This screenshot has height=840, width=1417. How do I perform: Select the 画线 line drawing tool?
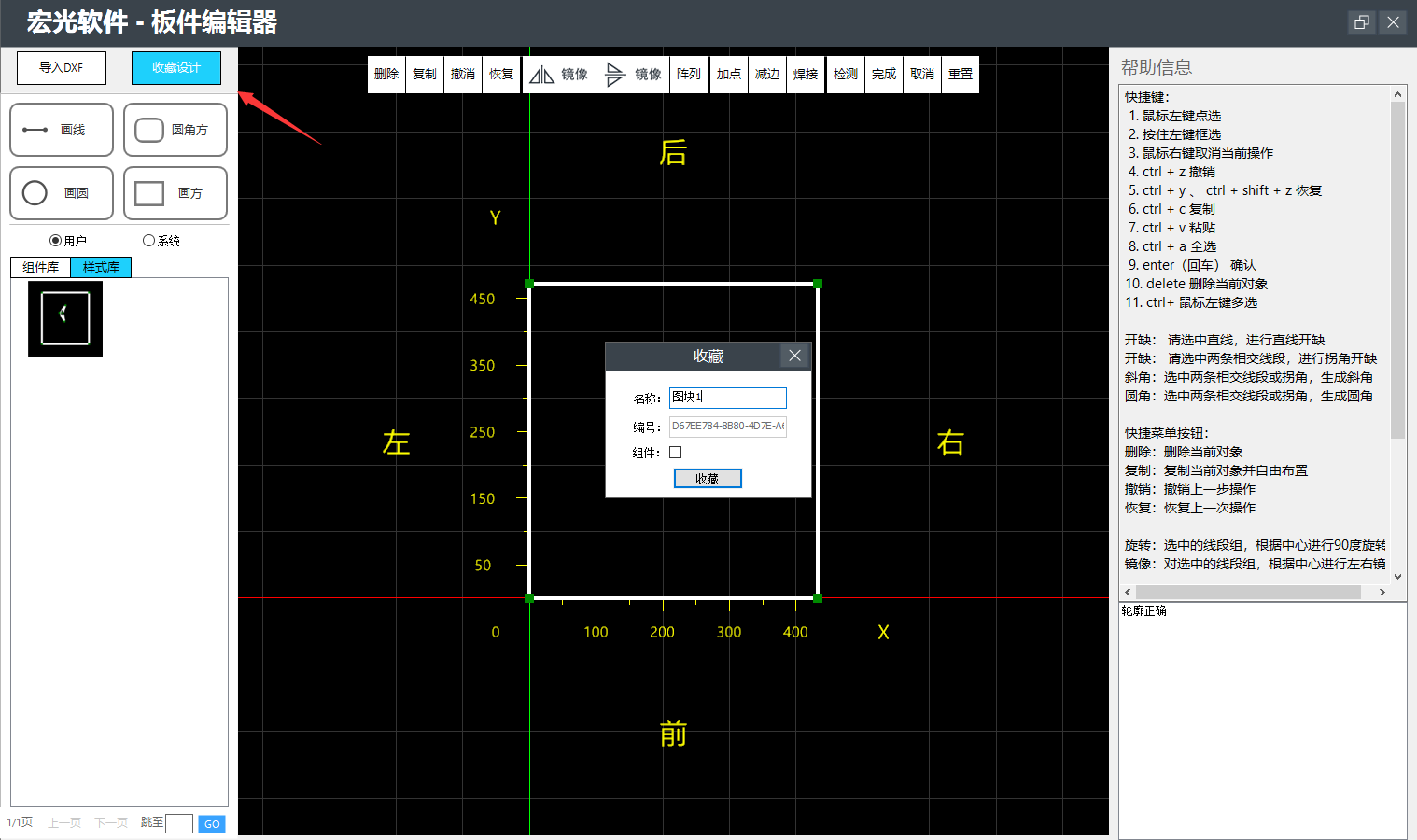pos(62,130)
